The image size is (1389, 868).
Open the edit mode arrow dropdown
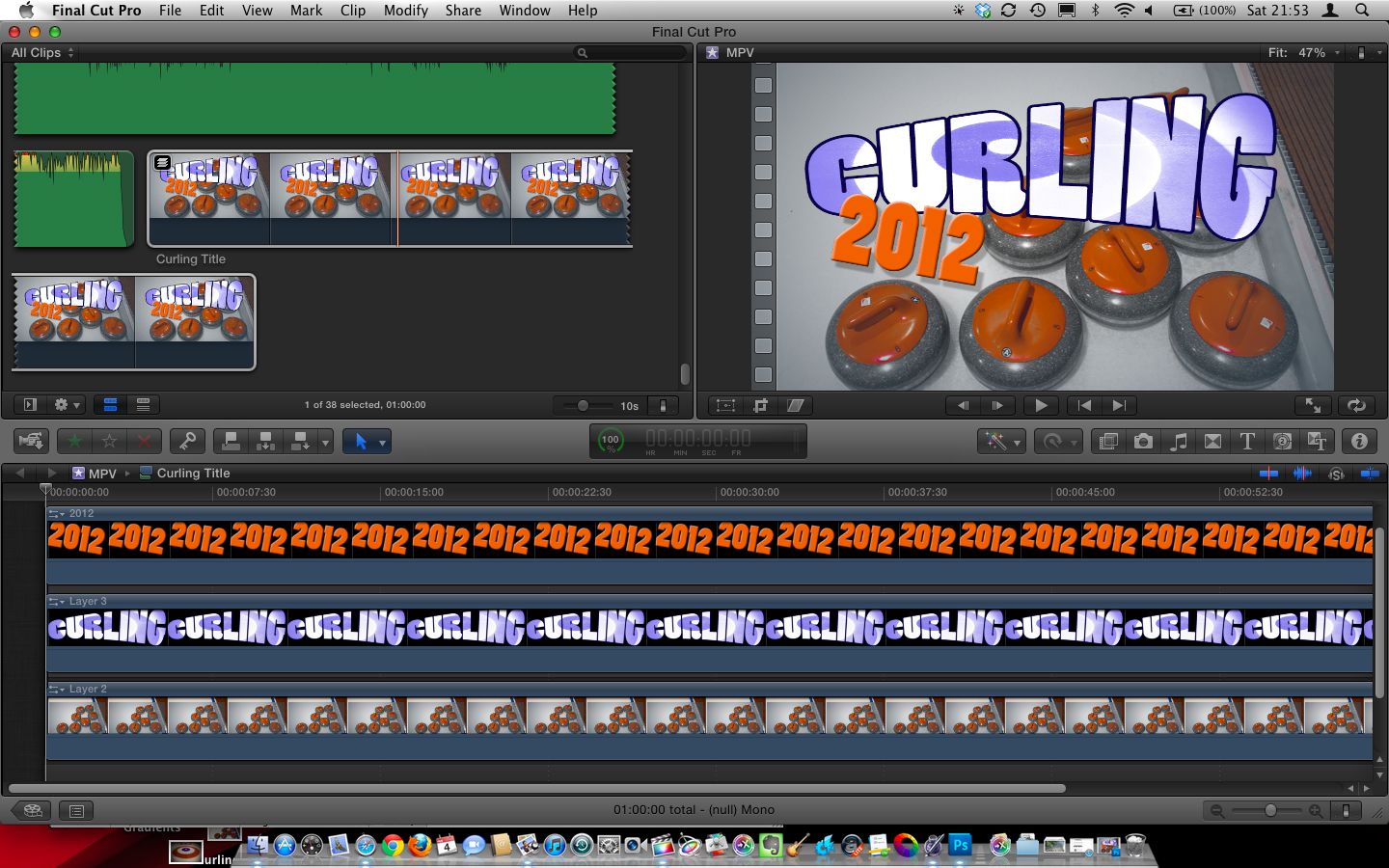pyautogui.click(x=325, y=442)
